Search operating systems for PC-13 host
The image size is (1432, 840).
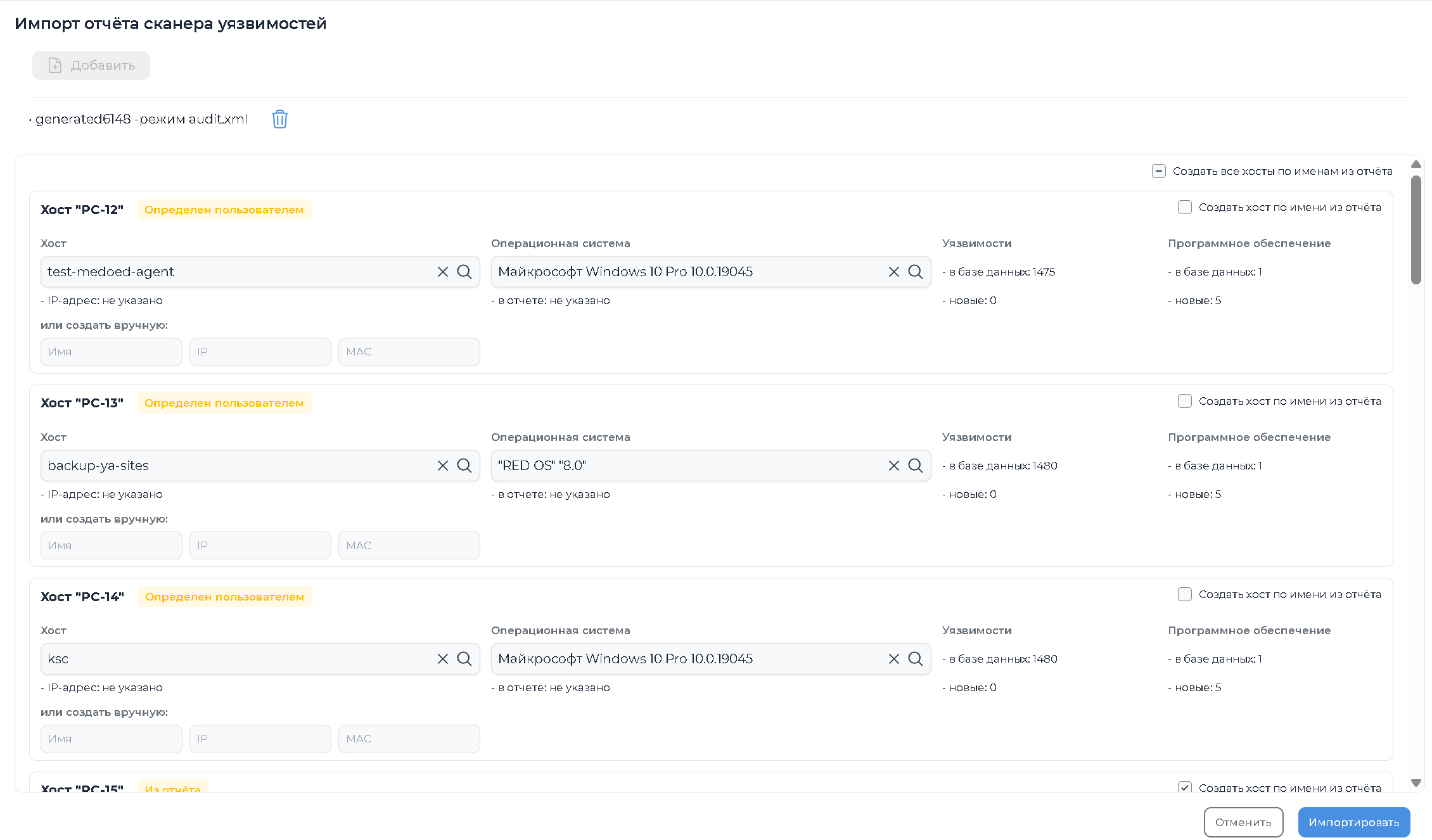tap(916, 466)
